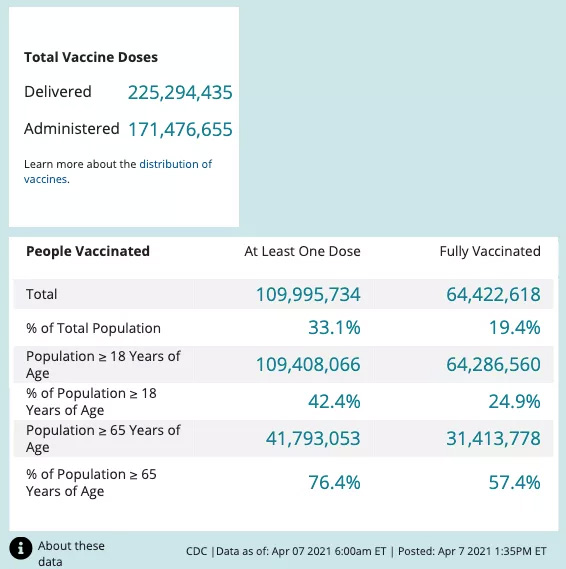This screenshot has height=569, width=566.
Task: Click the Fully Vaccinated column header
Action: coord(490,251)
